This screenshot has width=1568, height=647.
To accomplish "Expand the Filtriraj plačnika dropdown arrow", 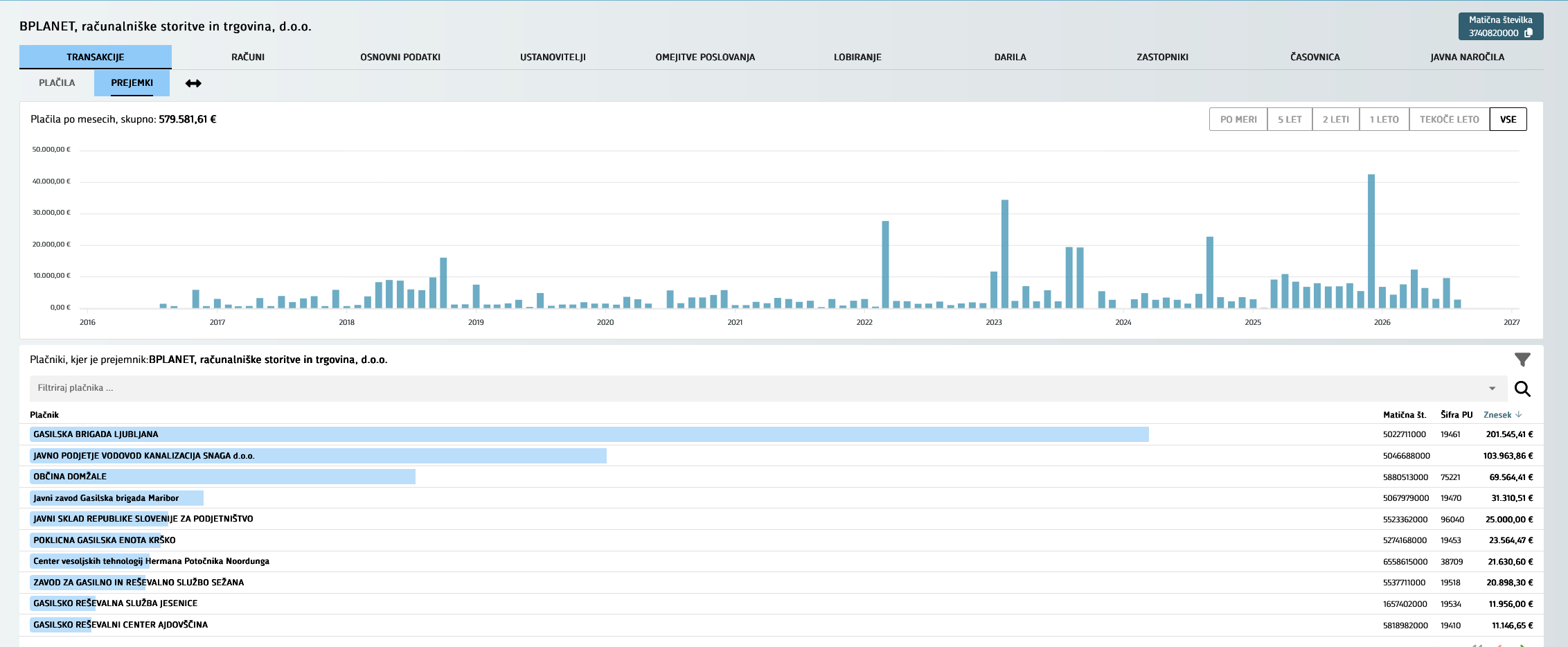I will click(1493, 389).
